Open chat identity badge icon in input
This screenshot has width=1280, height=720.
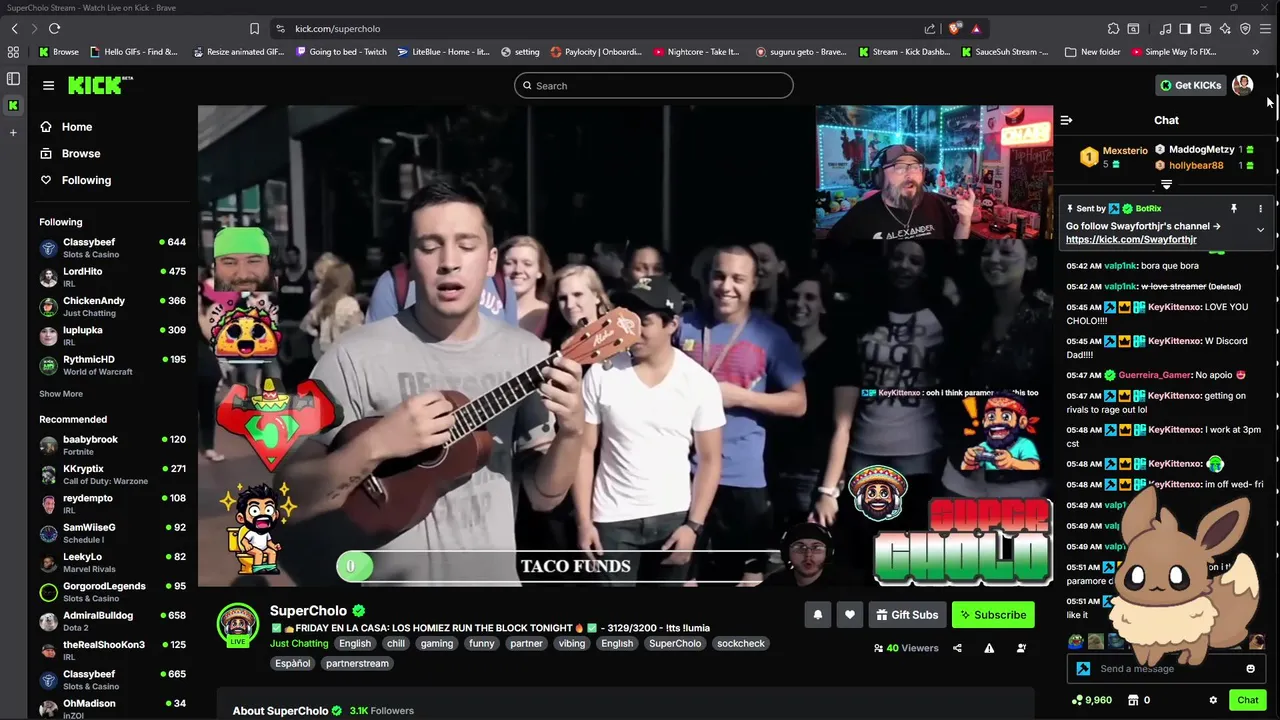click(1083, 669)
